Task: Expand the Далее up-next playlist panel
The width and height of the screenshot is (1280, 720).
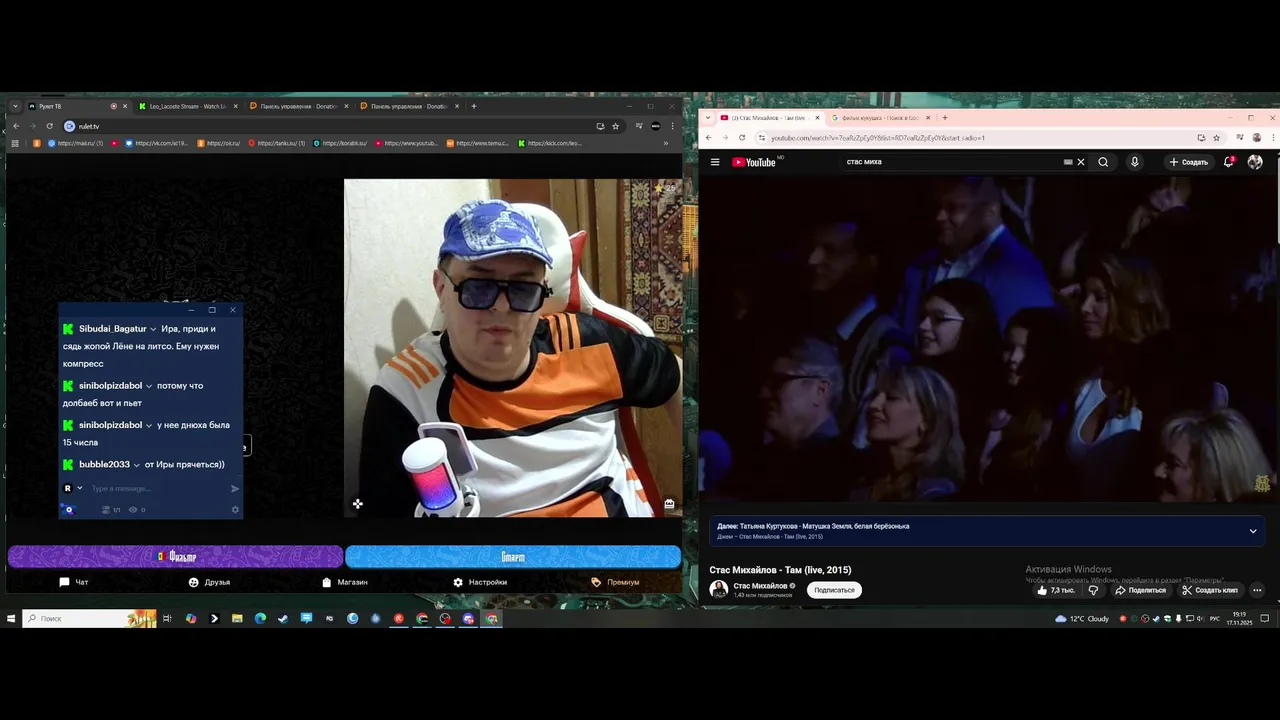Action: 1253,531
